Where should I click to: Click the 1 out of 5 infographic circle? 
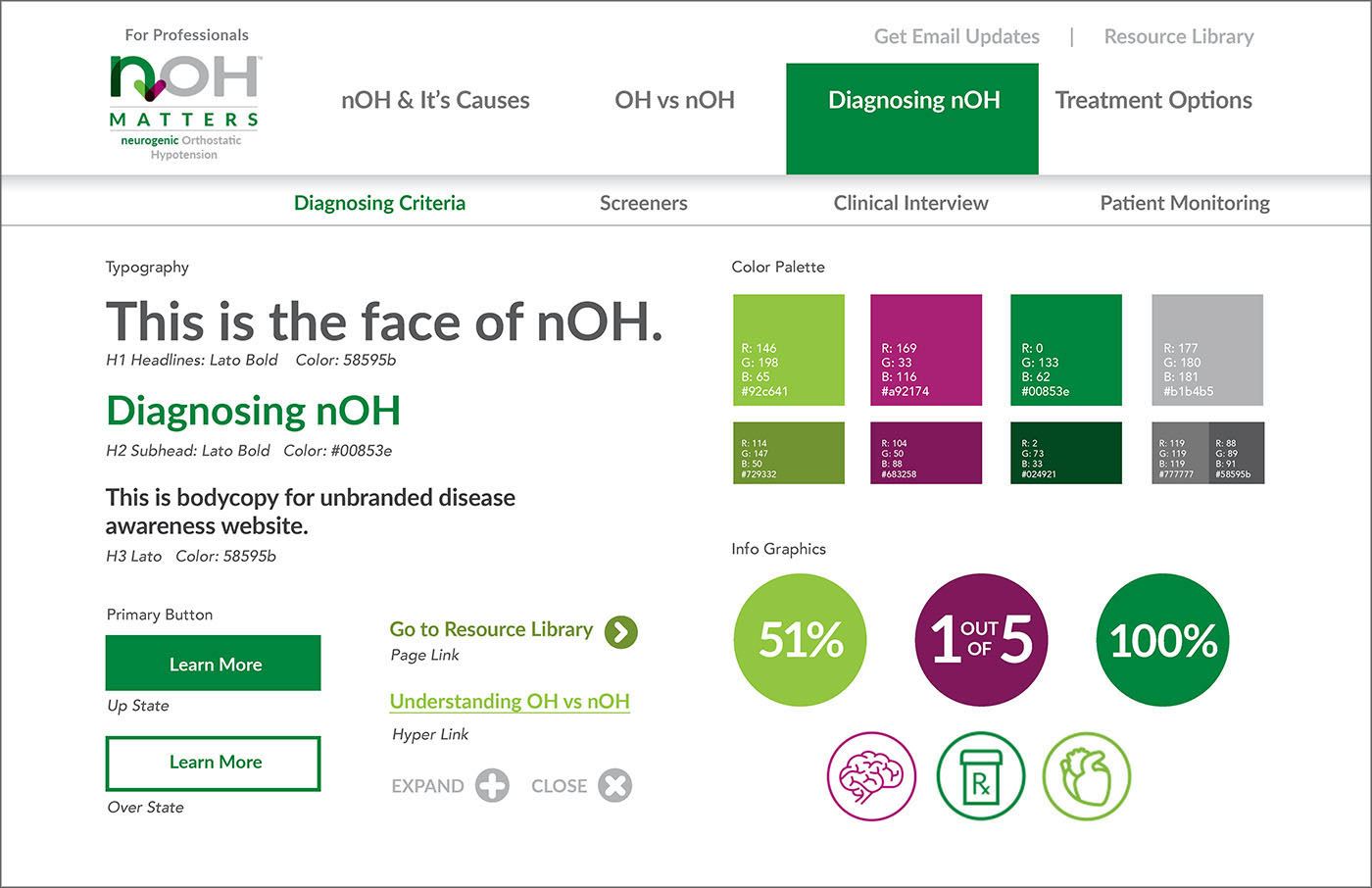[x=981, y=640]
